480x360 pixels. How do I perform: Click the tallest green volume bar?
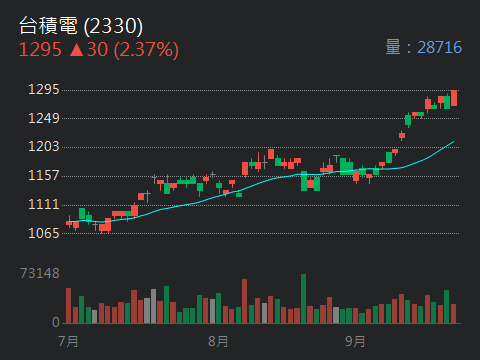pos(304,299)
